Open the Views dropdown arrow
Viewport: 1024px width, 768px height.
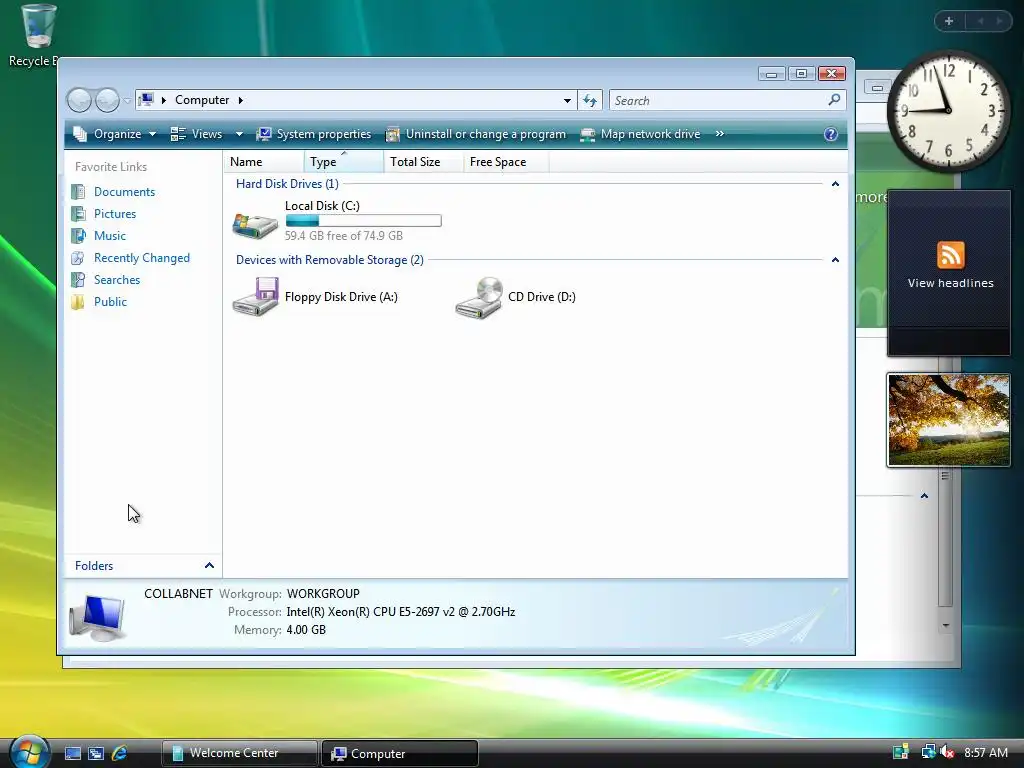[x=239, y=134]
